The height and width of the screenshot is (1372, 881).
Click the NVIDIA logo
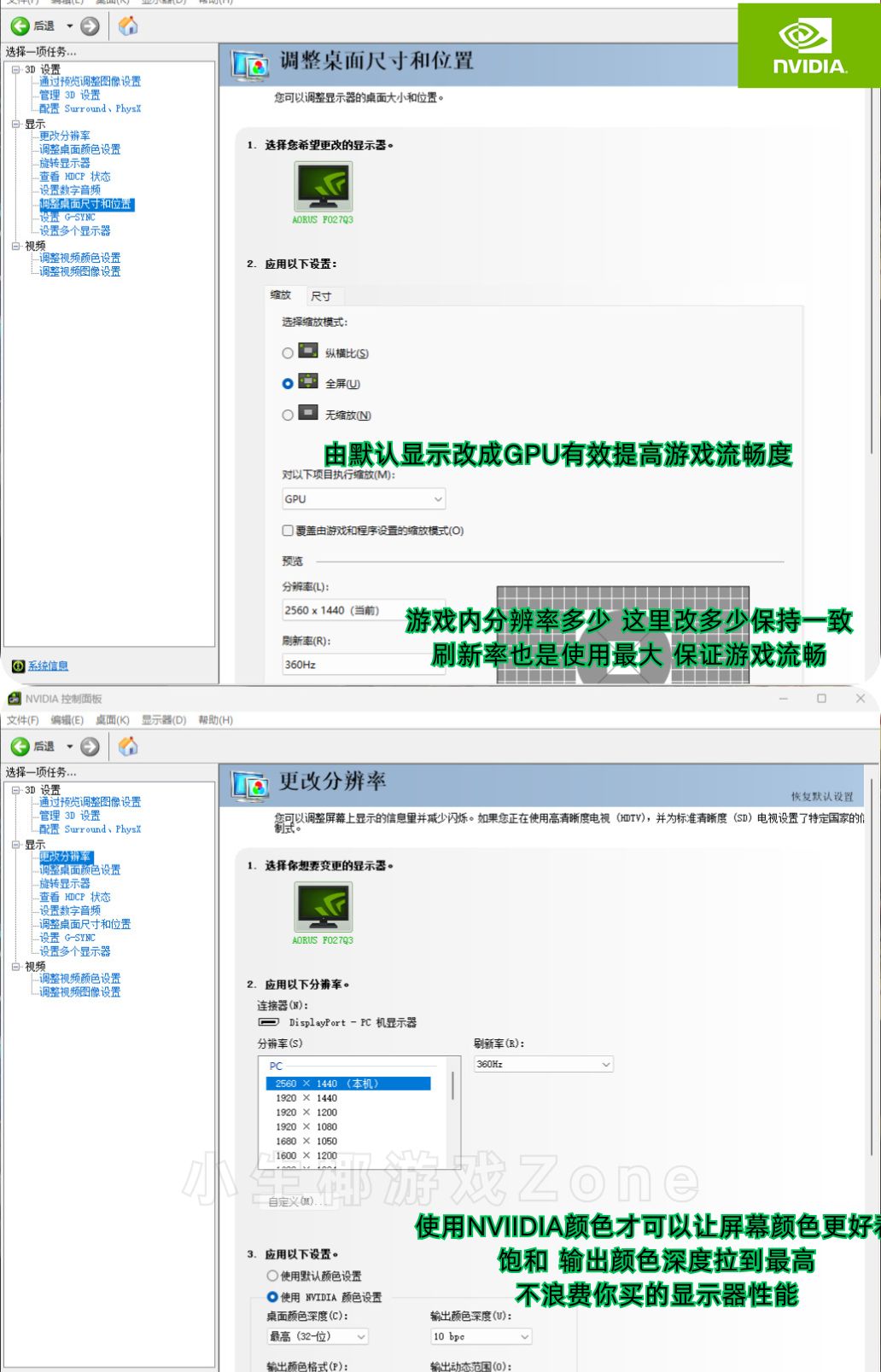(x=809, y=46)
